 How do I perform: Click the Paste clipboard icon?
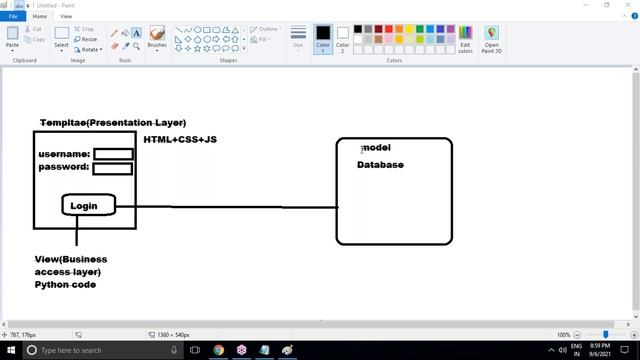coord(12,33)
